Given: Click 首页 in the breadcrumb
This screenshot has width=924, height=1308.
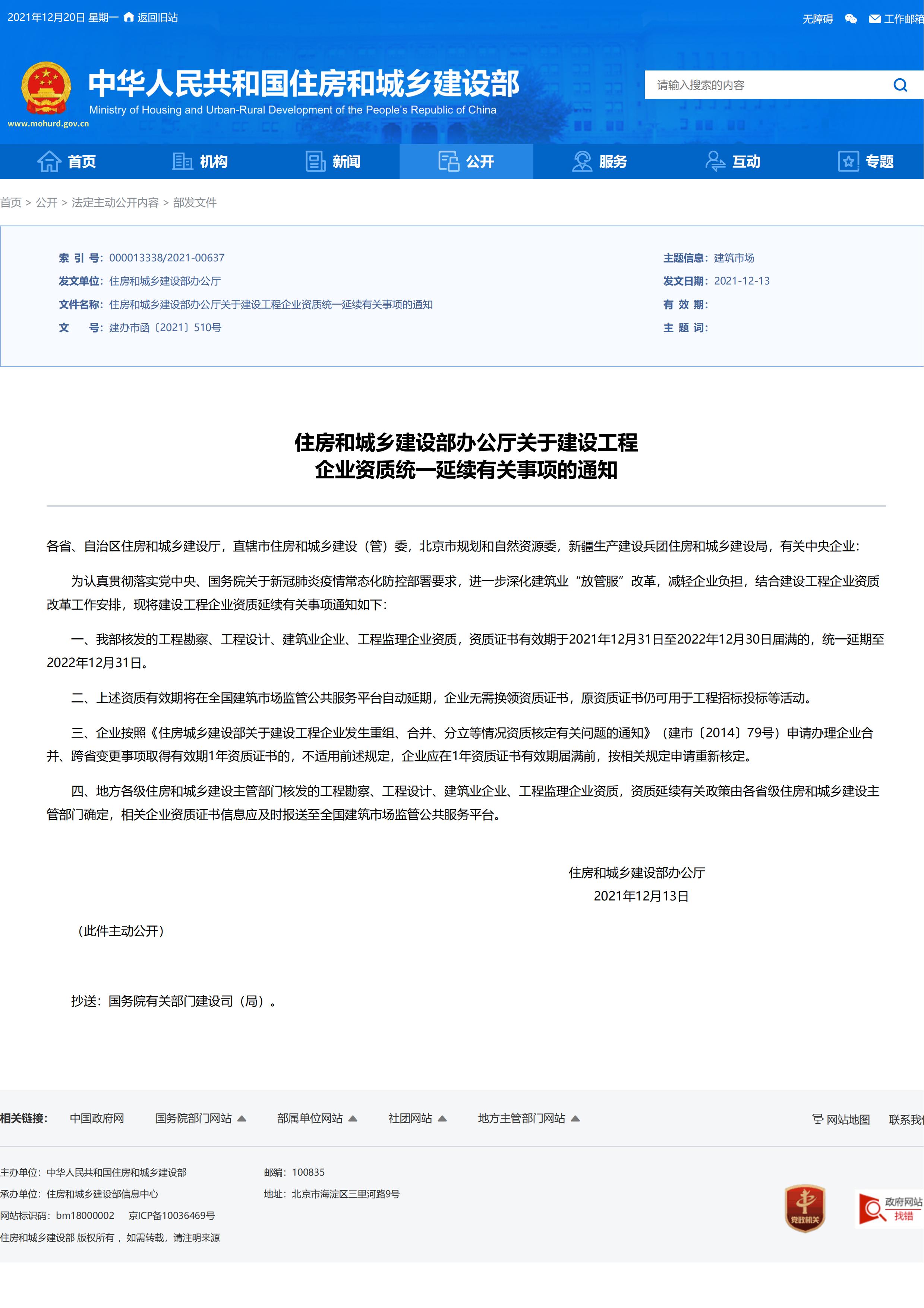Looking at the screenshot, I should coord(11,202).
